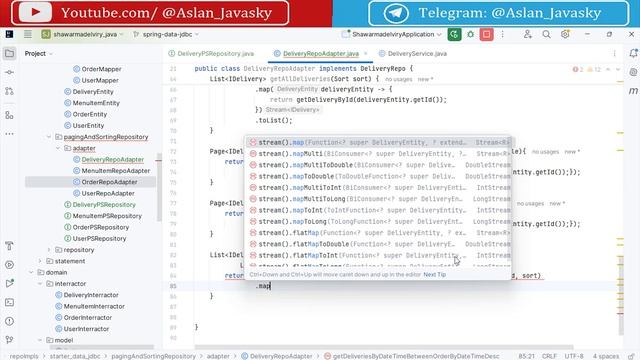Select stream().mapToInt completion suggestion

(x=378, y=210)
